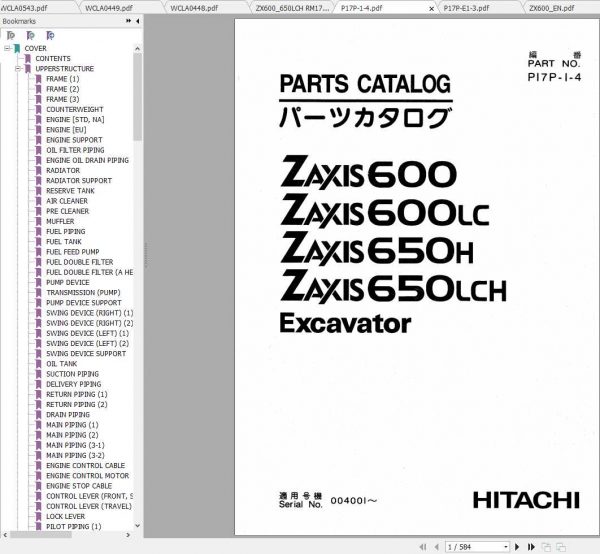The image size is (600, 554).
Task: Go to next page arrow
Action: click(517, 547)
